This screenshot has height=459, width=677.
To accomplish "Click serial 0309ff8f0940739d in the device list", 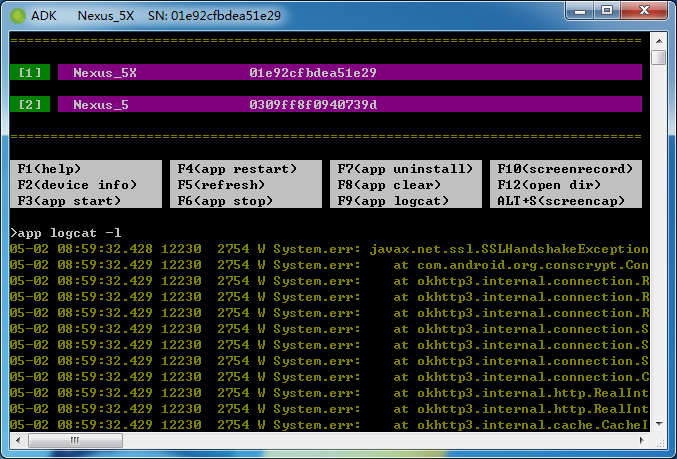I will (313, 104).
